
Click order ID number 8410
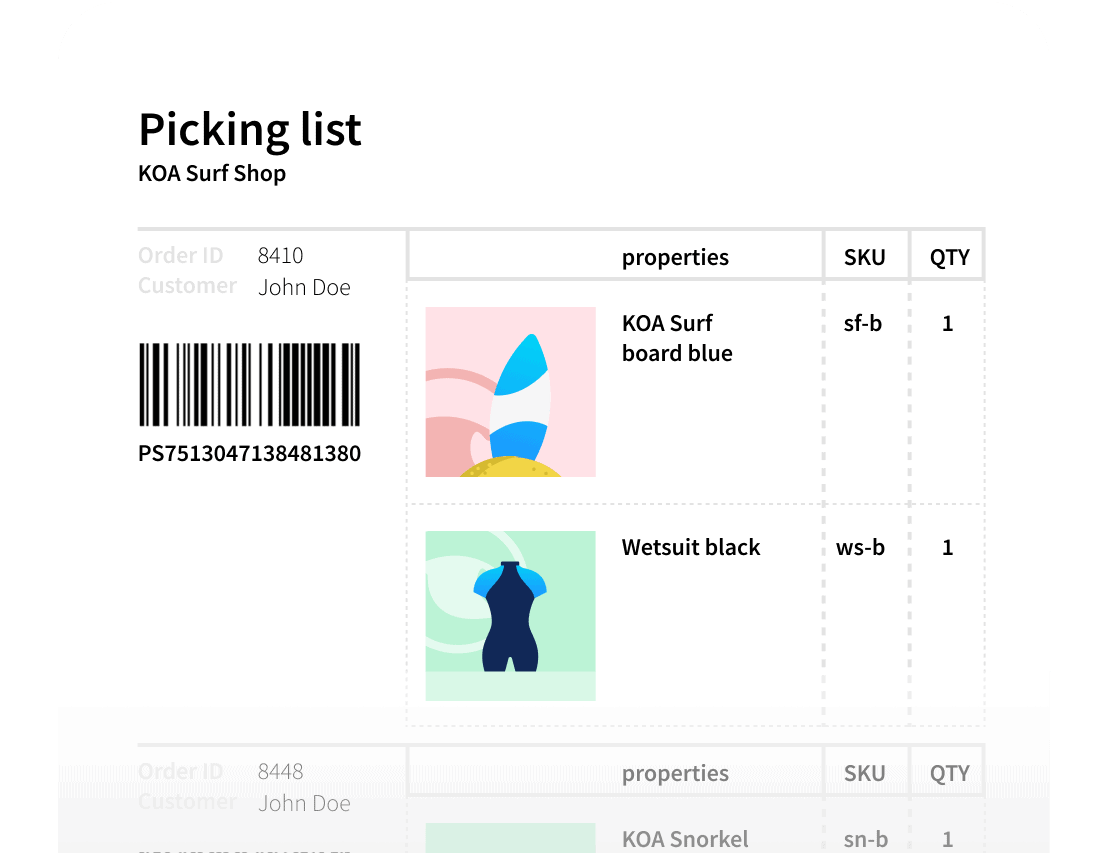(x=280, y=256)
